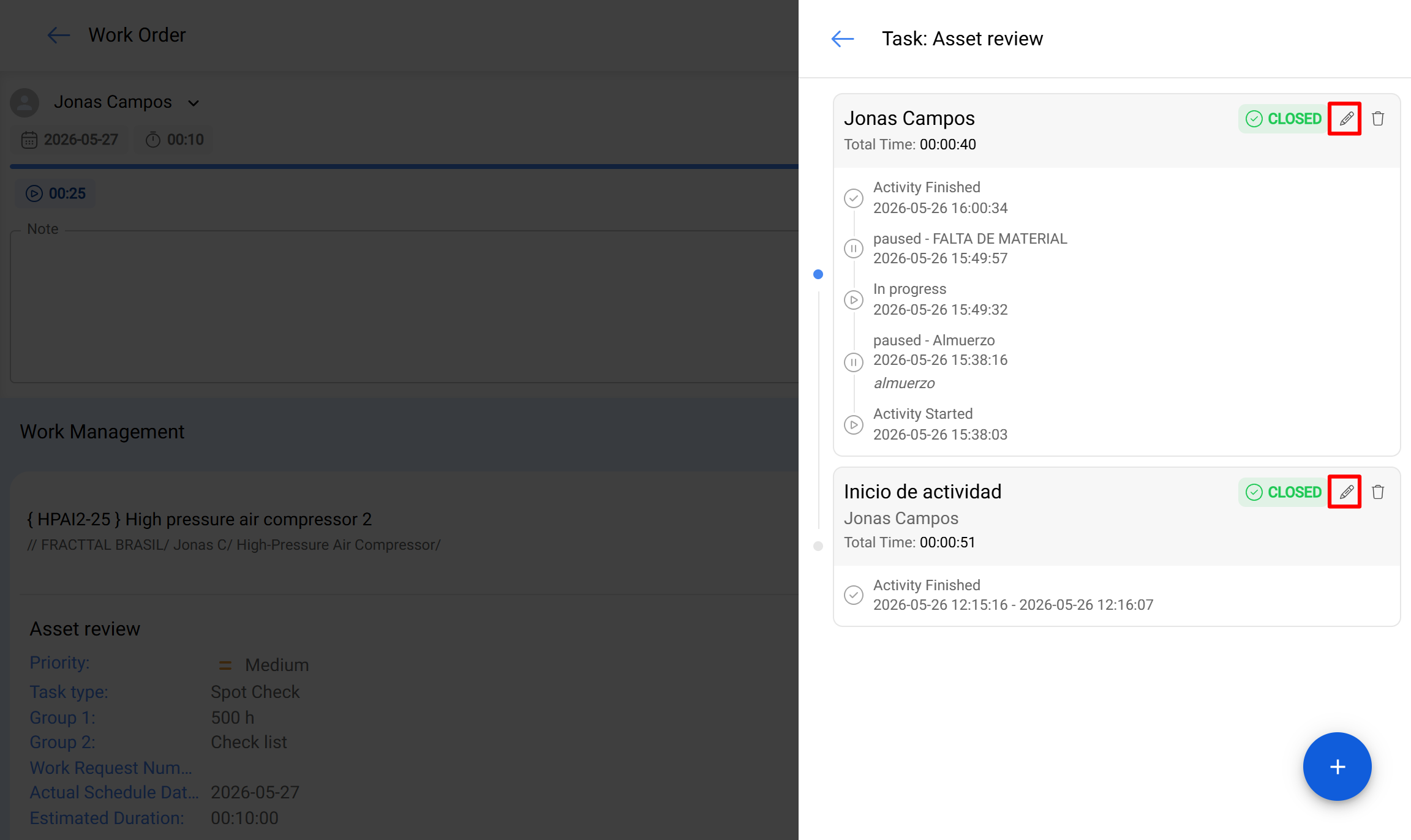Edit Inicio de actividad record
The width and height of the screenshot is (1411, 840).
(1345, 492)
